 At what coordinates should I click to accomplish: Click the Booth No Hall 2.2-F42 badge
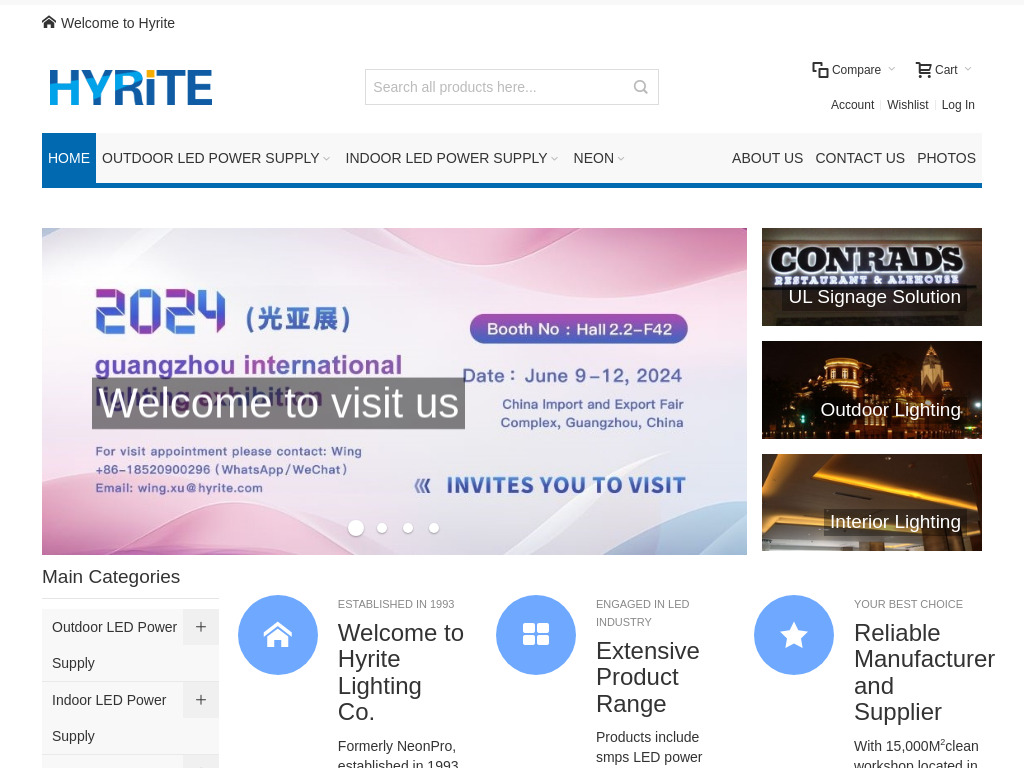579,329
